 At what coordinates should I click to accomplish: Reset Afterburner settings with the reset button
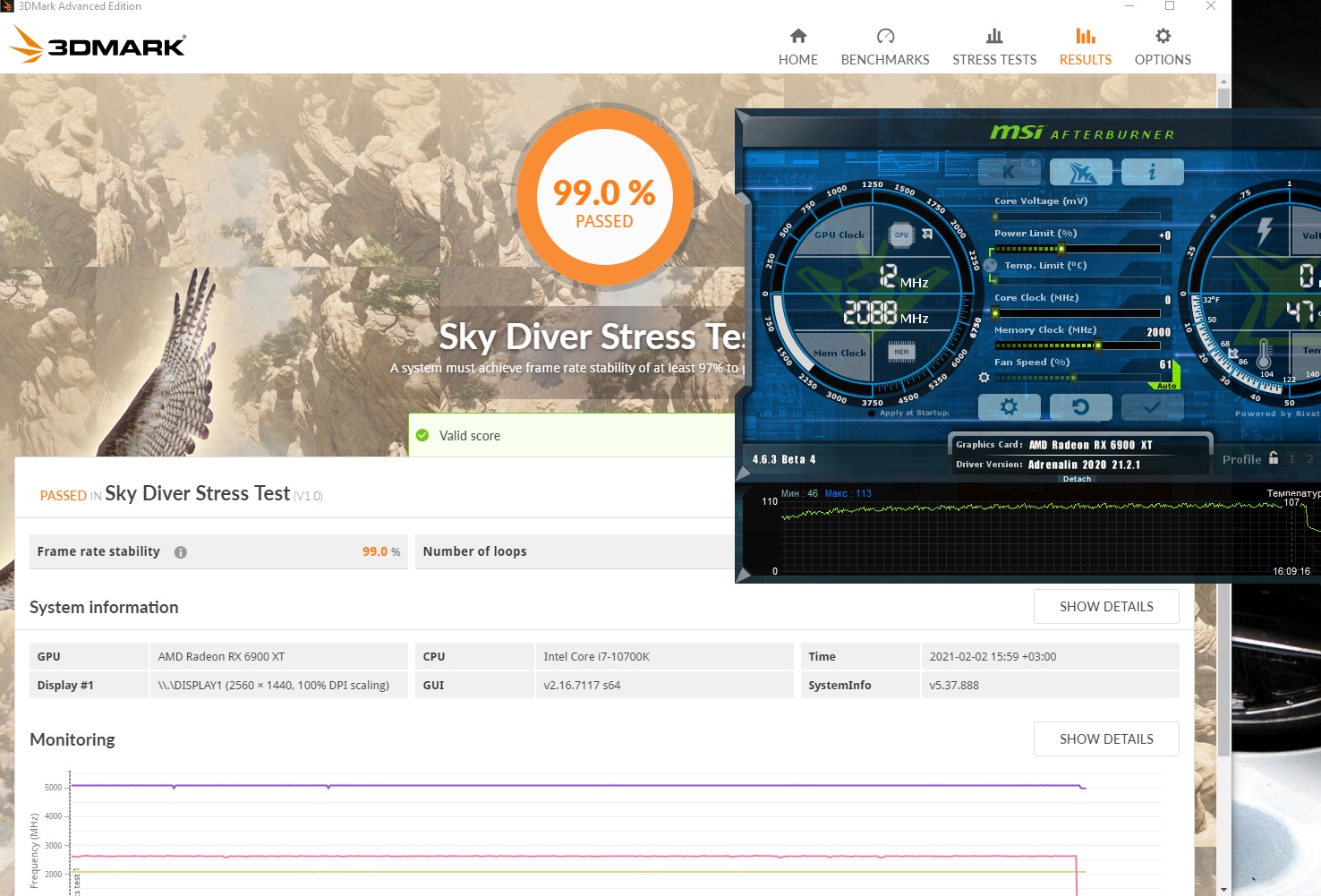1081,407
